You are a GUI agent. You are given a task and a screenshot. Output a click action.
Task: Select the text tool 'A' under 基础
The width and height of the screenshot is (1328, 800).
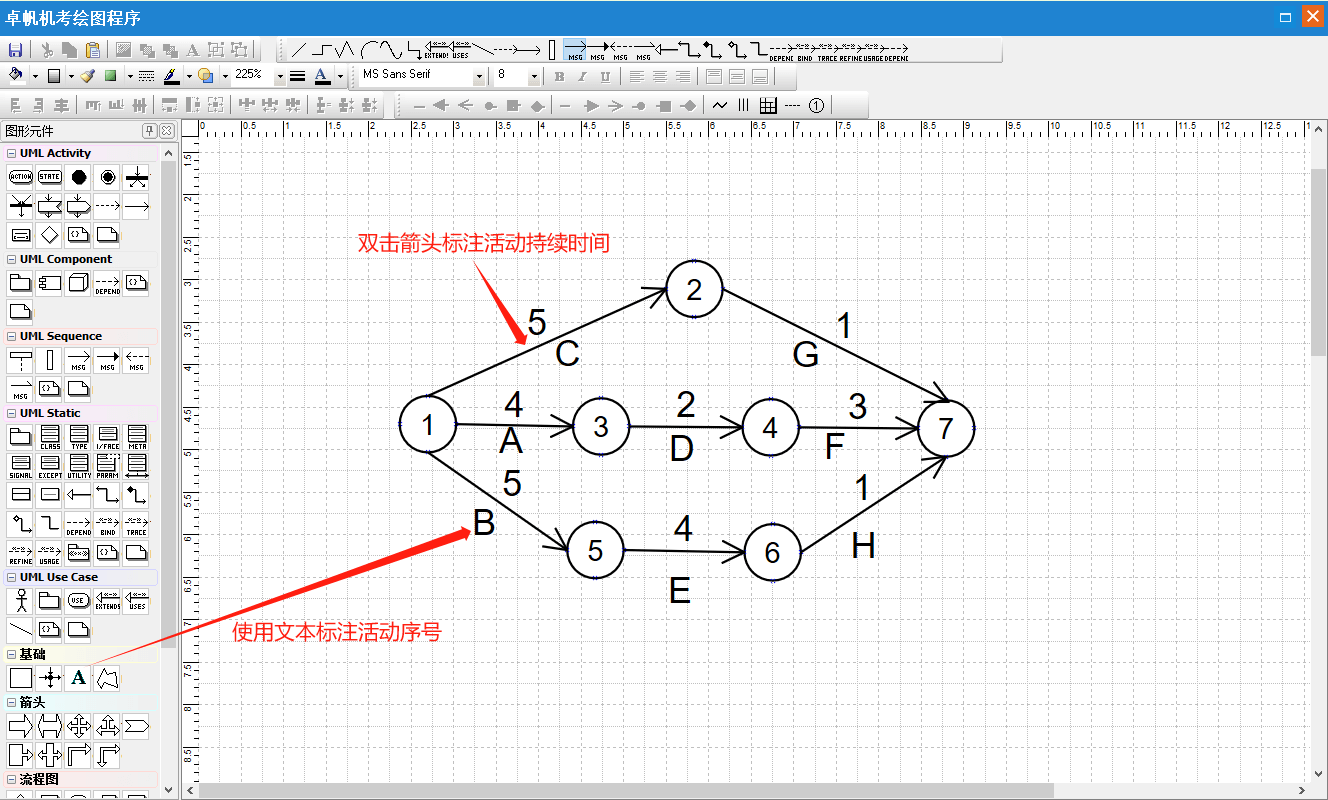pos(78,678)
